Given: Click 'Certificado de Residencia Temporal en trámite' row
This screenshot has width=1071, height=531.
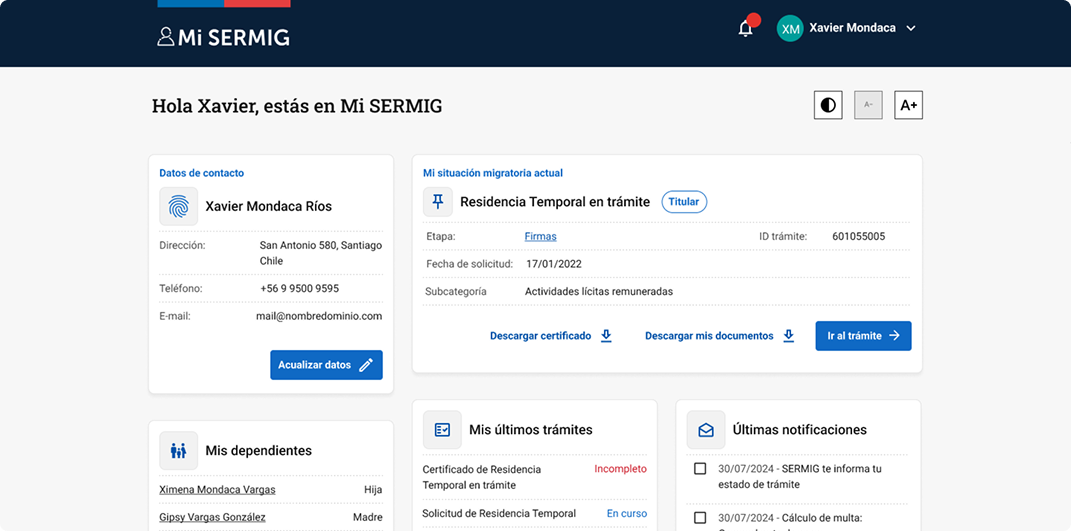Looking at the screenshot, I should pos(535,477).
